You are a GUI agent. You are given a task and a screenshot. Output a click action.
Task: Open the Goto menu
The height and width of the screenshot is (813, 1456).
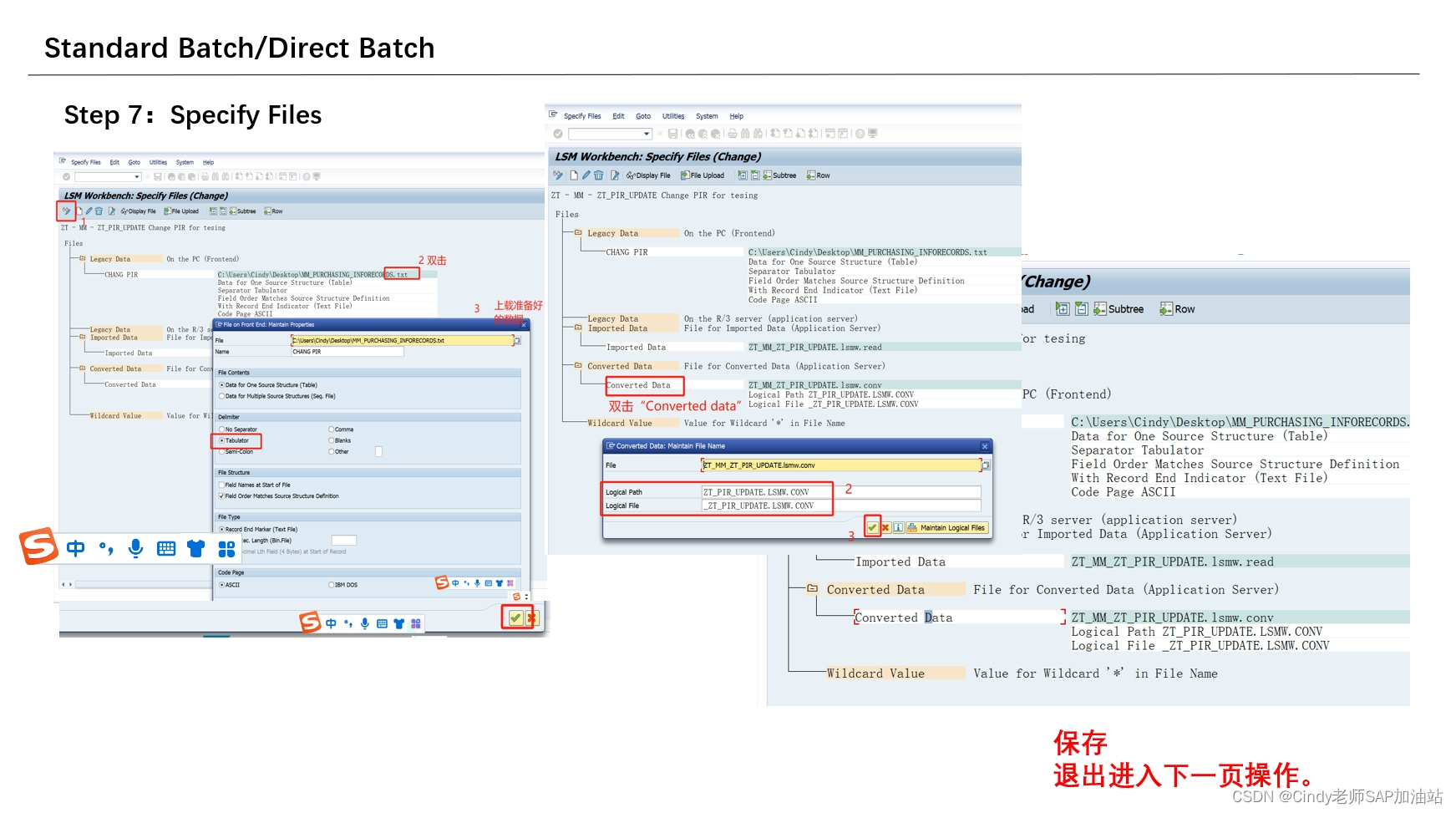click(643, 116)
